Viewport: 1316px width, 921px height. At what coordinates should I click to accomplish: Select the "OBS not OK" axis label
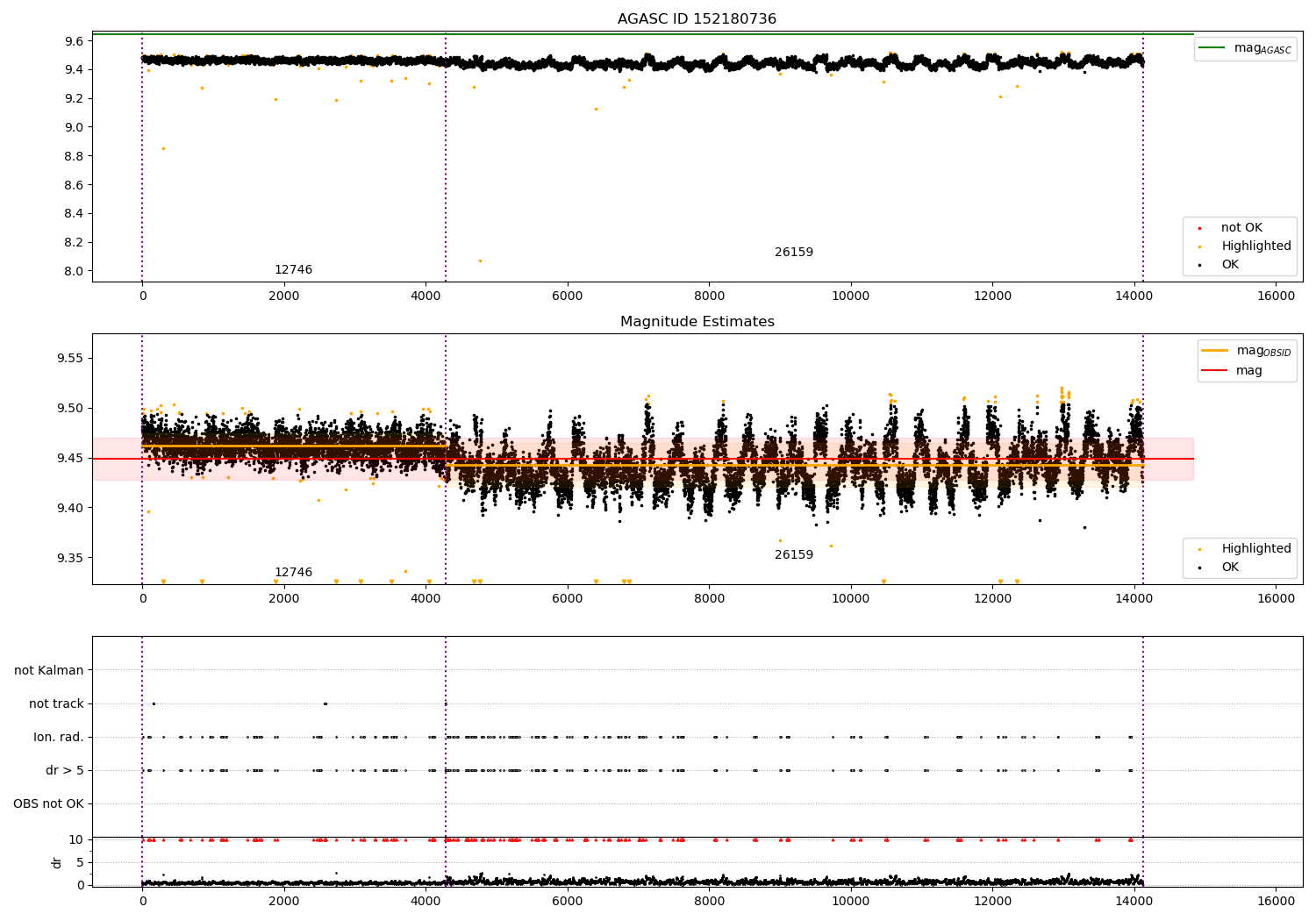click(48, 803)
